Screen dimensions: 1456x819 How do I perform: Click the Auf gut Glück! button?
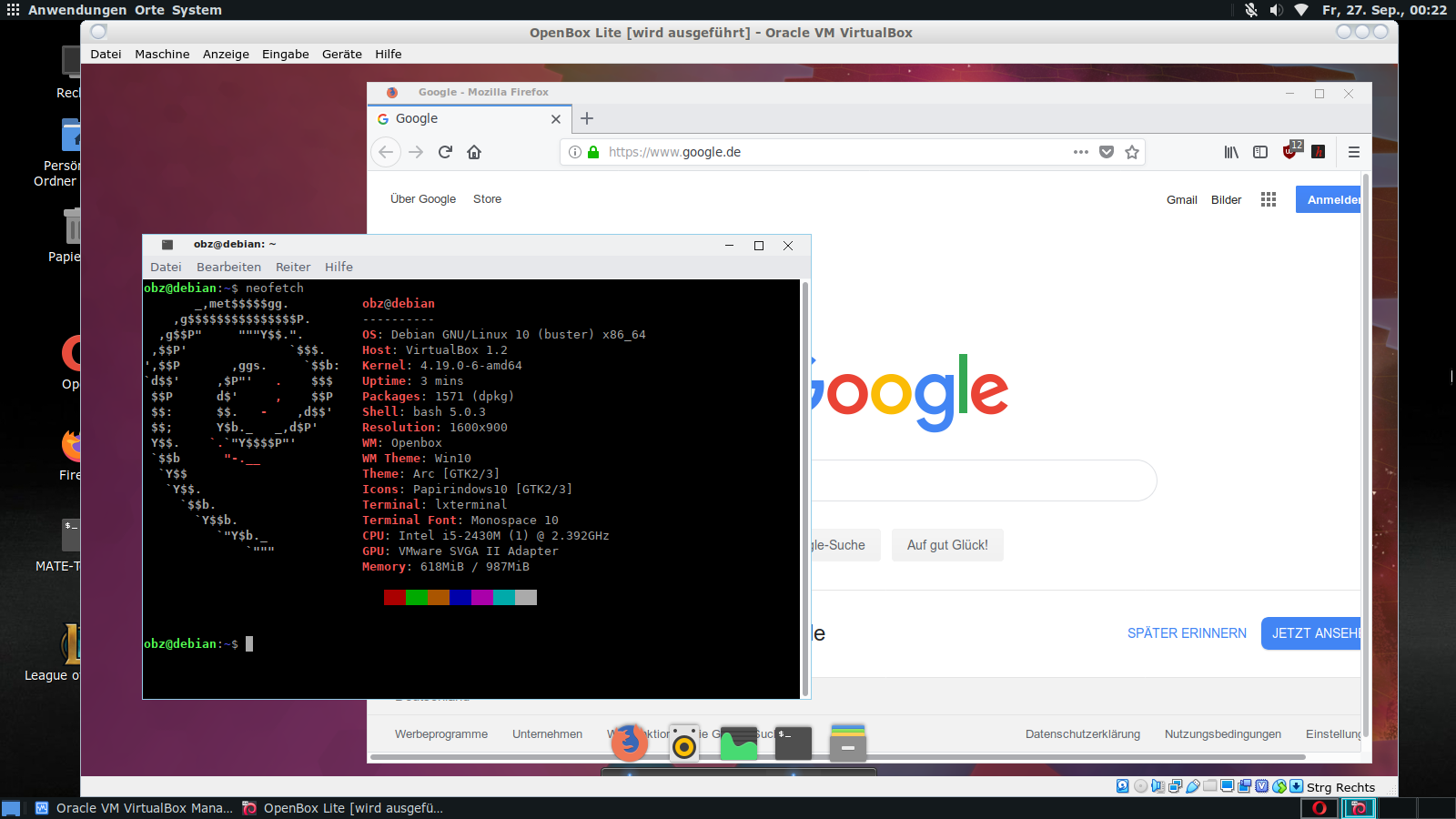coord(947,545)
